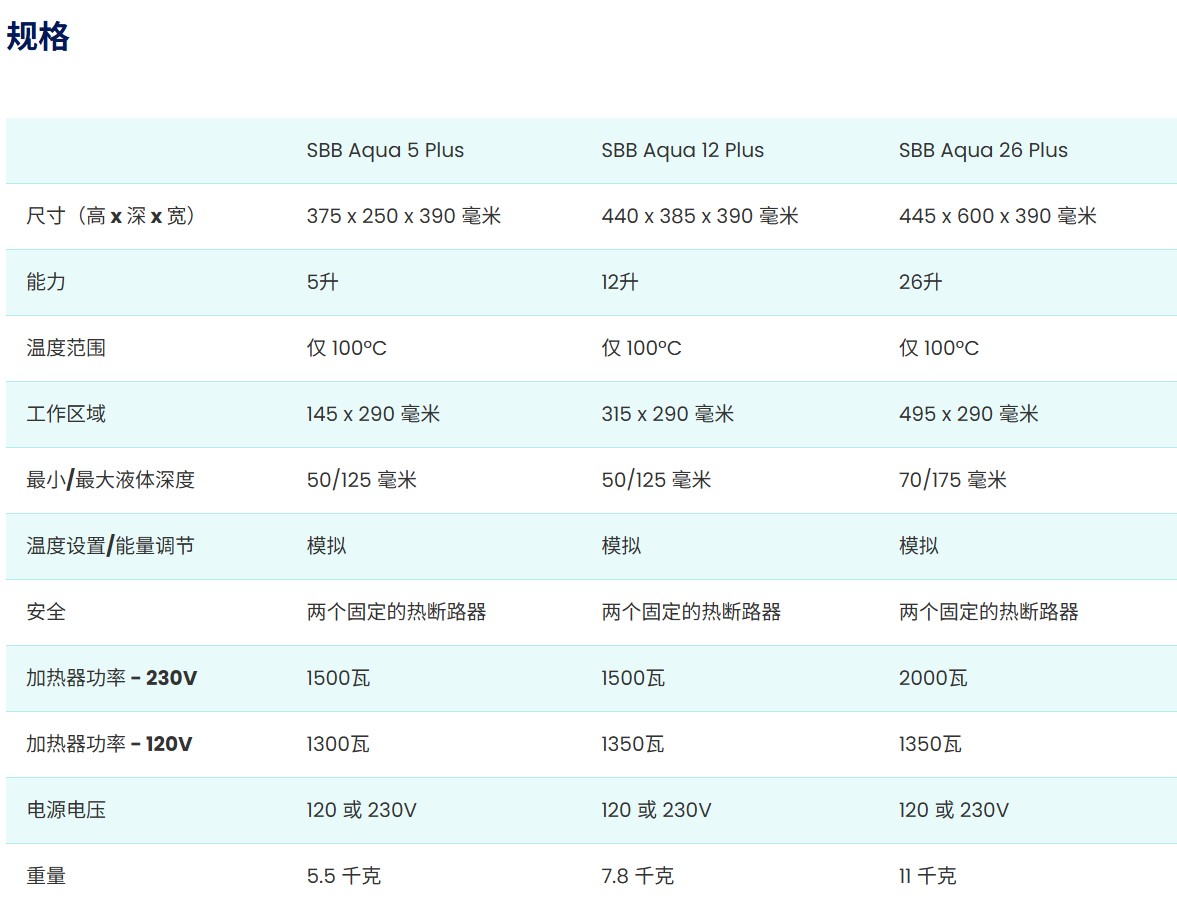This screenshot has height=905, width=1177.
Task: Click the 加热器功率 – 120V row label
Action: click(x=110, y=744)
